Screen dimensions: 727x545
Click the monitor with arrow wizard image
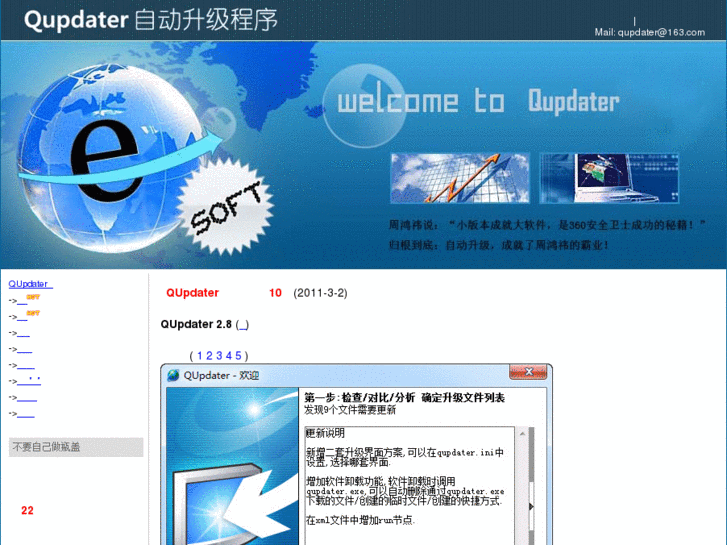pyautogui.click(x=232, y=466)
